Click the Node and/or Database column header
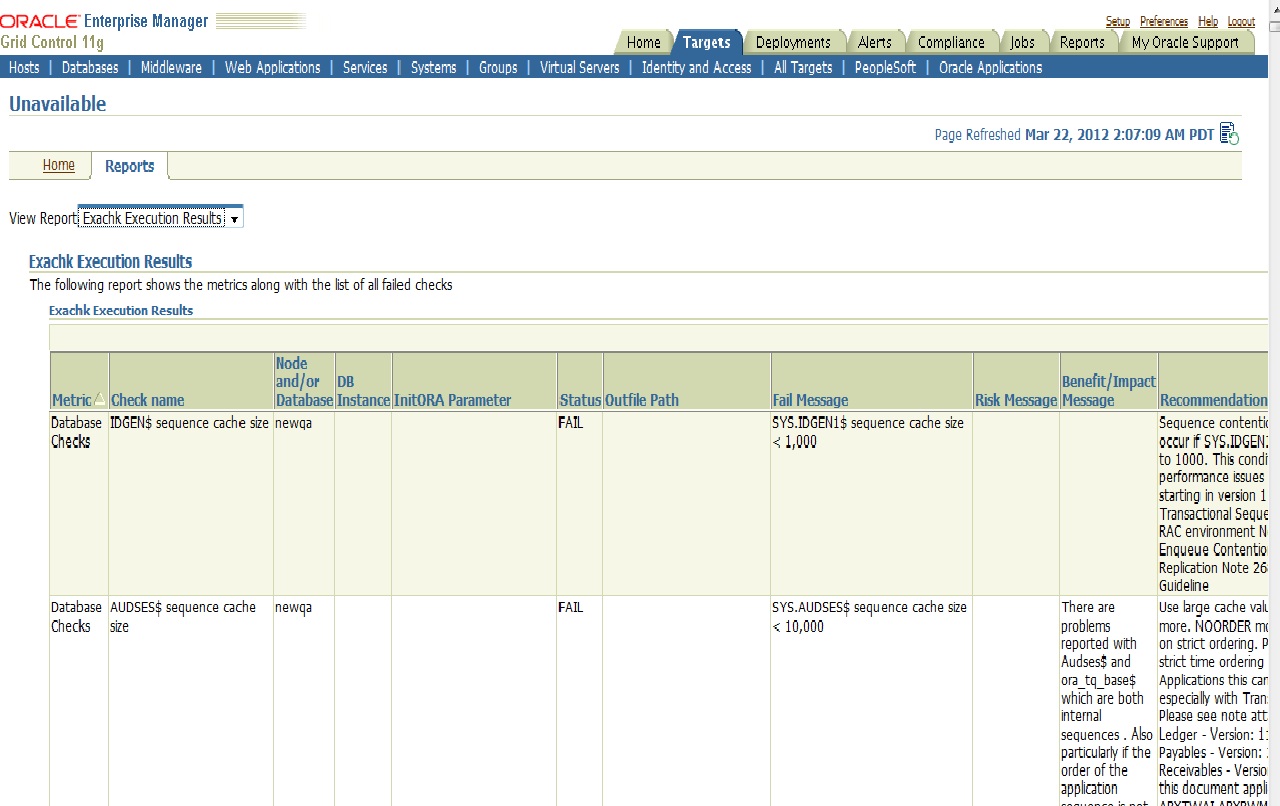1280x806 pixels. [304, 381]
